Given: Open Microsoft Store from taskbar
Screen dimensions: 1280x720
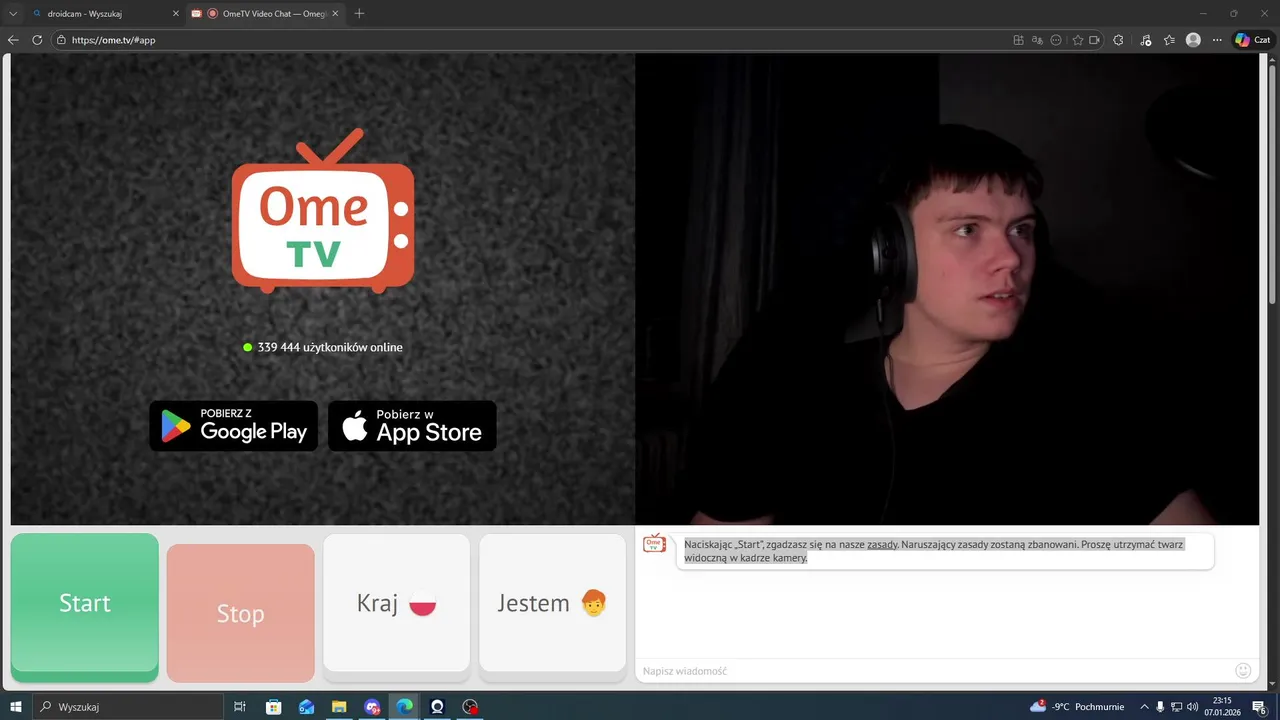Looking at the screenshot, I should 273,707.
